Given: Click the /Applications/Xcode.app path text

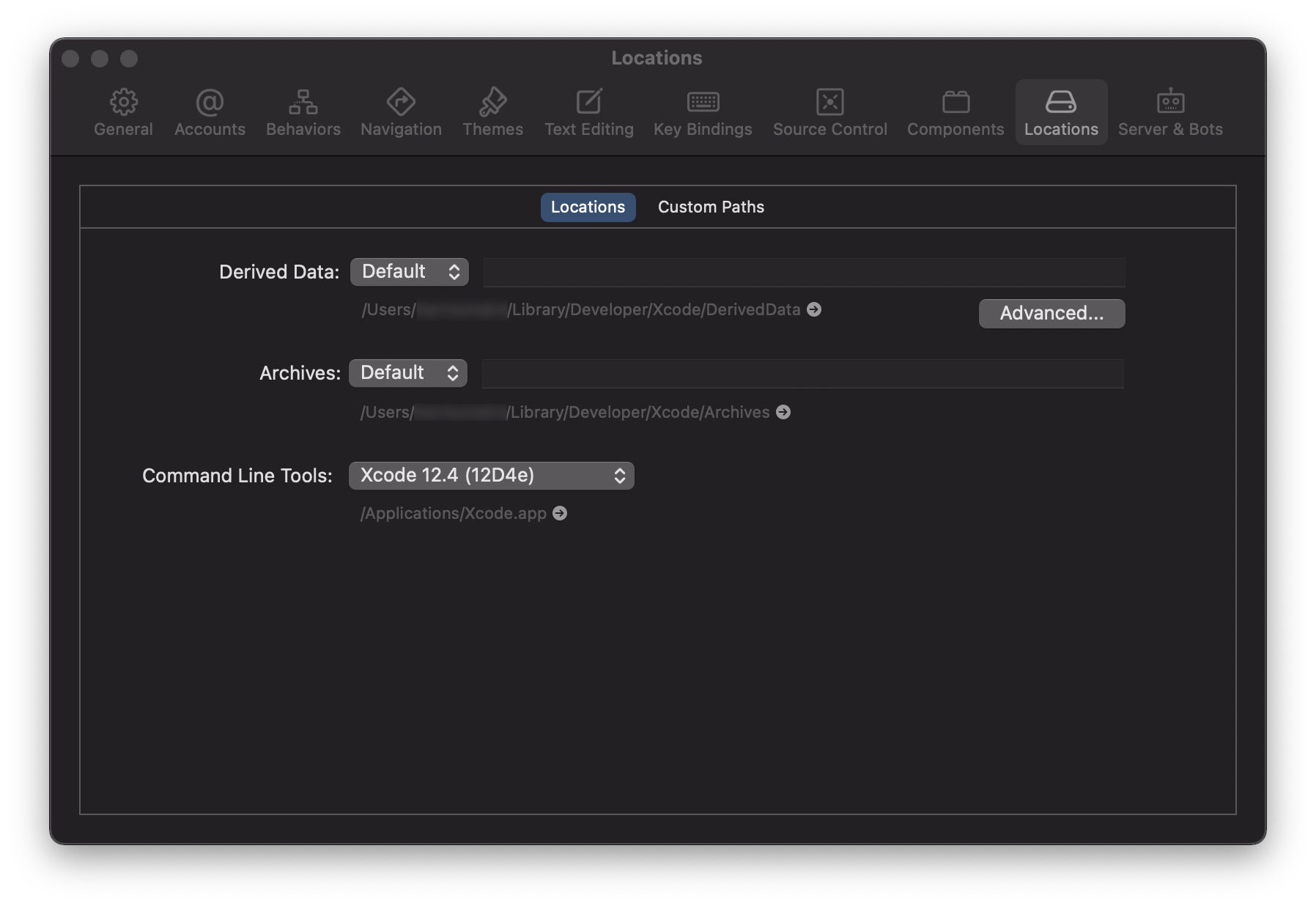Looking at the screenshot, I should (454, 513).
